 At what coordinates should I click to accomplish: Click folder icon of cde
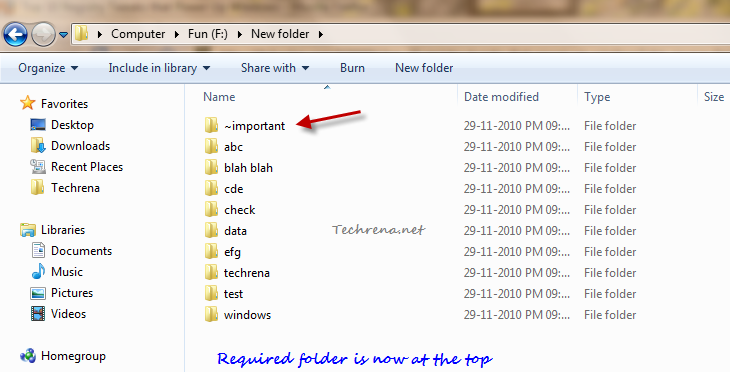click(x=211, y=188)
